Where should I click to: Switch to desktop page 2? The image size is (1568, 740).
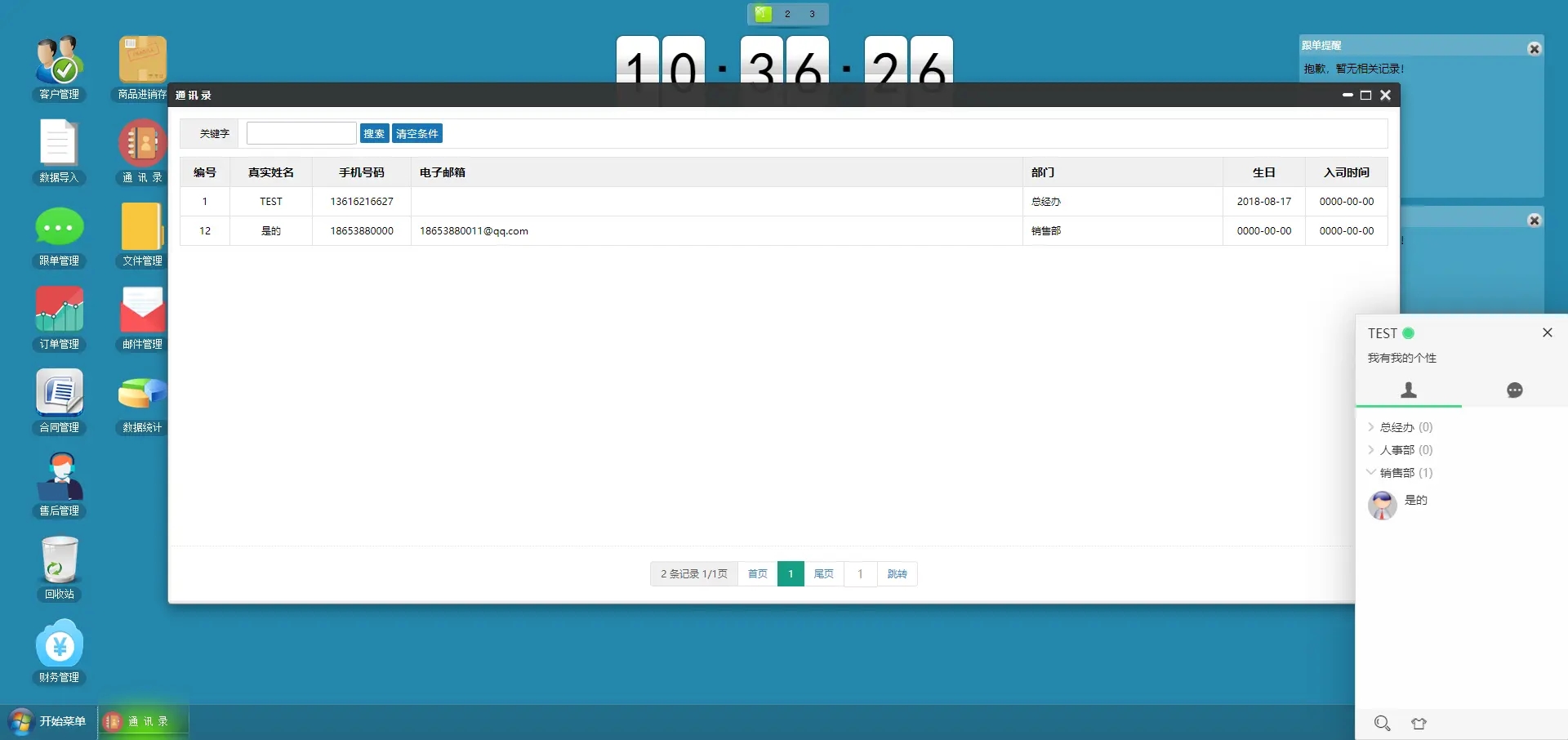pyautogui.click(x=787, y=14)
